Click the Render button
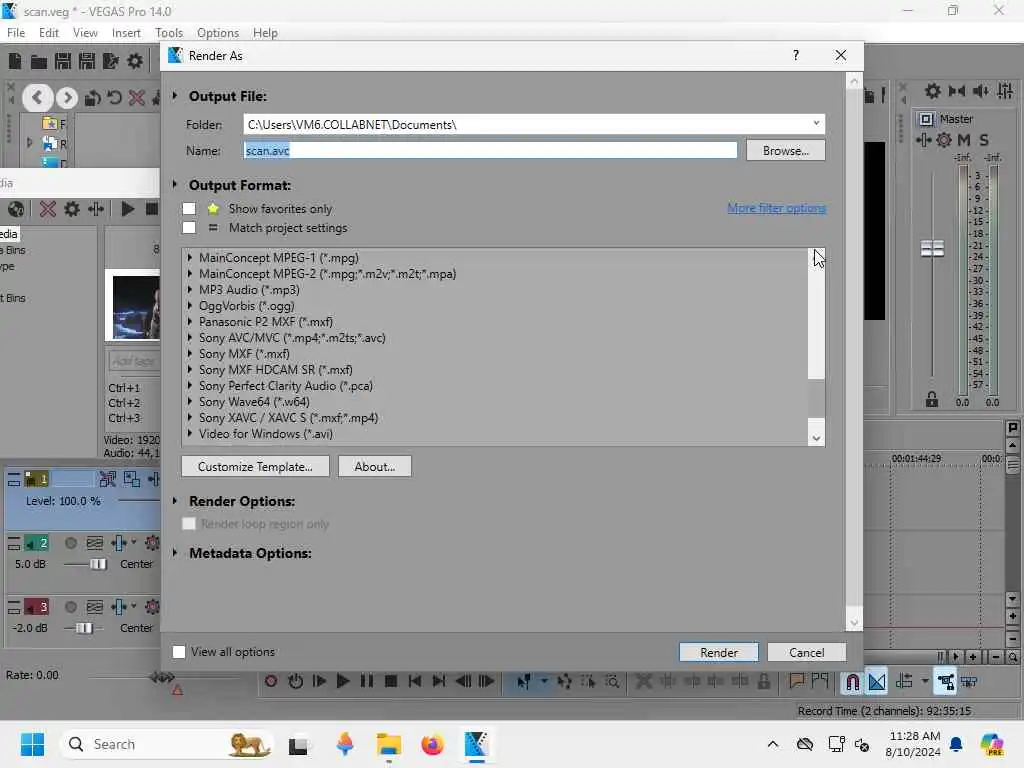1024x768 pixels. (x=719, y=652)
